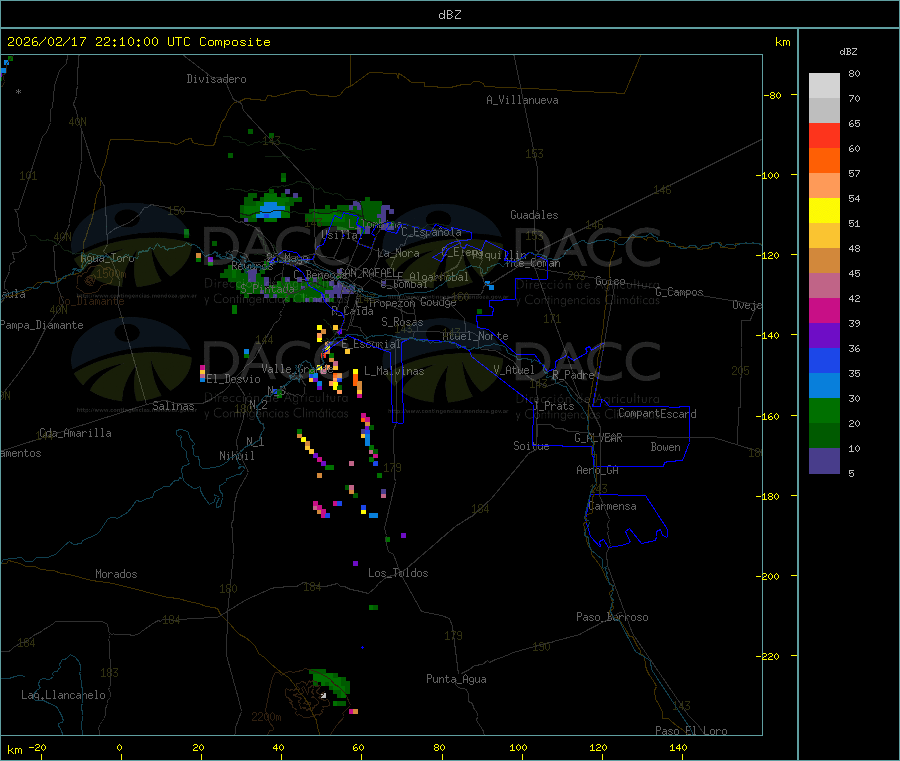900x761 pixels.
Task: Select the purple 5 dBZ legend swatch
Action: tap(824, 461)
